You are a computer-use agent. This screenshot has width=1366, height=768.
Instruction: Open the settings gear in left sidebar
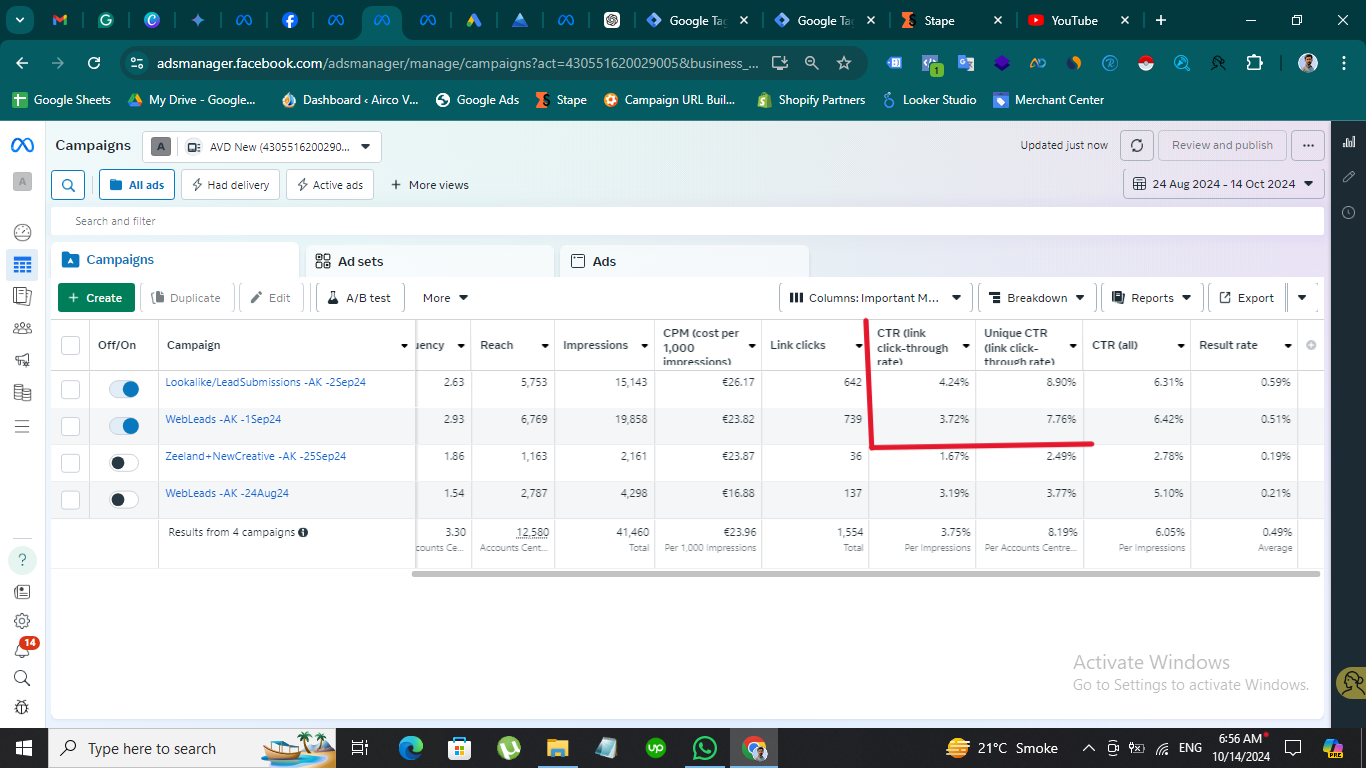22,621
